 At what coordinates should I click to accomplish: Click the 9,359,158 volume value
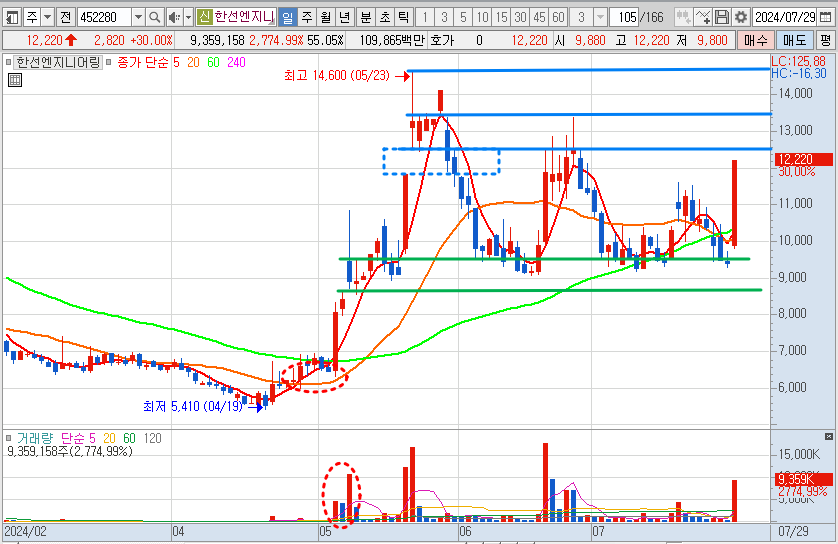click(x=218, y=40)
